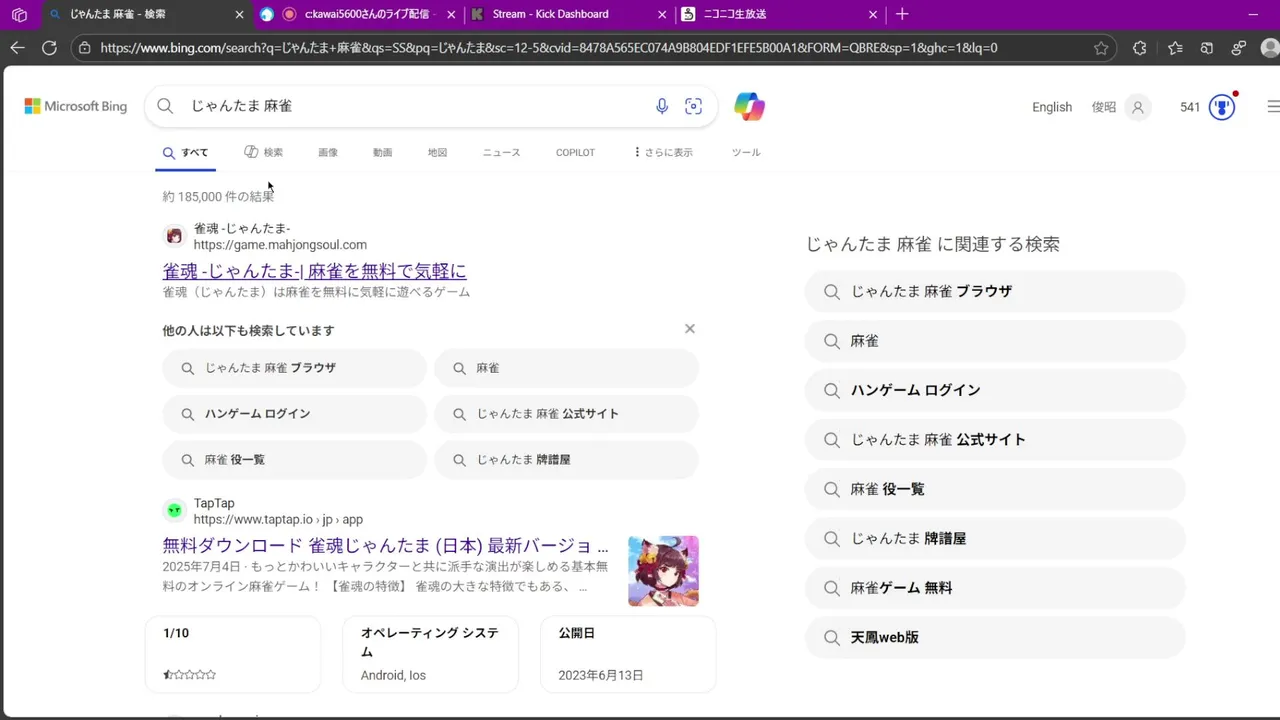Select the 画像 results tab
This screenshot has height=720, width=1280.
(328, 153)
